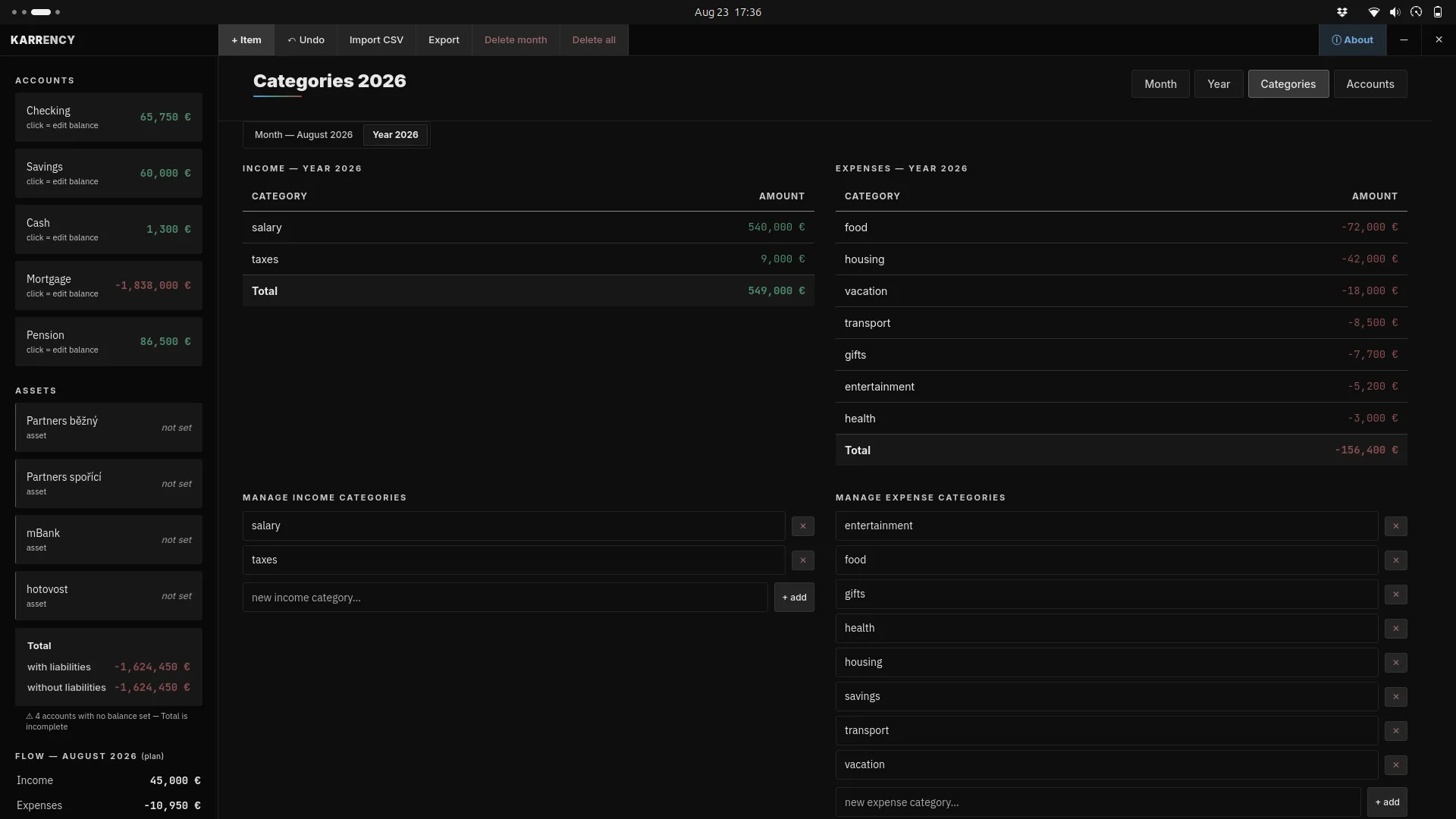
Task: Click the income Total 549,000 € value
Action: click(777, 291)
